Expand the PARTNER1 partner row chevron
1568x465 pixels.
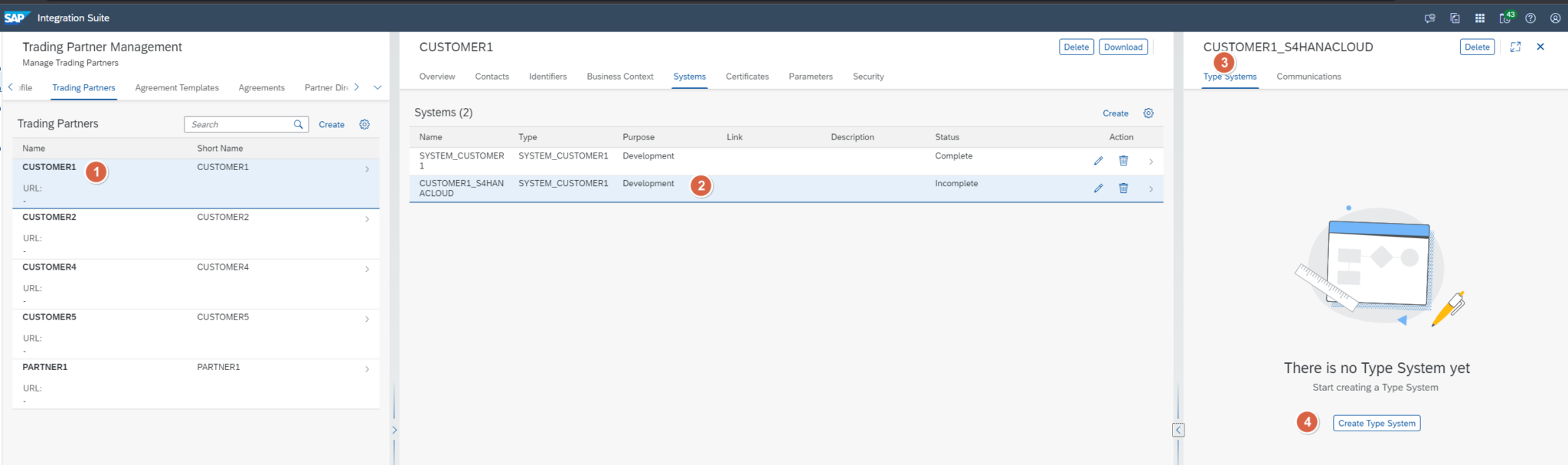click(x=367, y=369)
